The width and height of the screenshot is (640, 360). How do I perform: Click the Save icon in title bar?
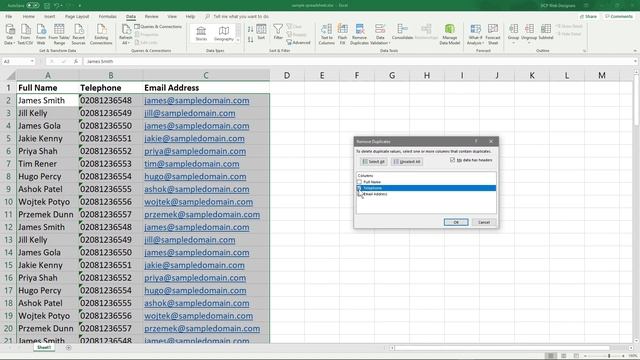[47, 6]
